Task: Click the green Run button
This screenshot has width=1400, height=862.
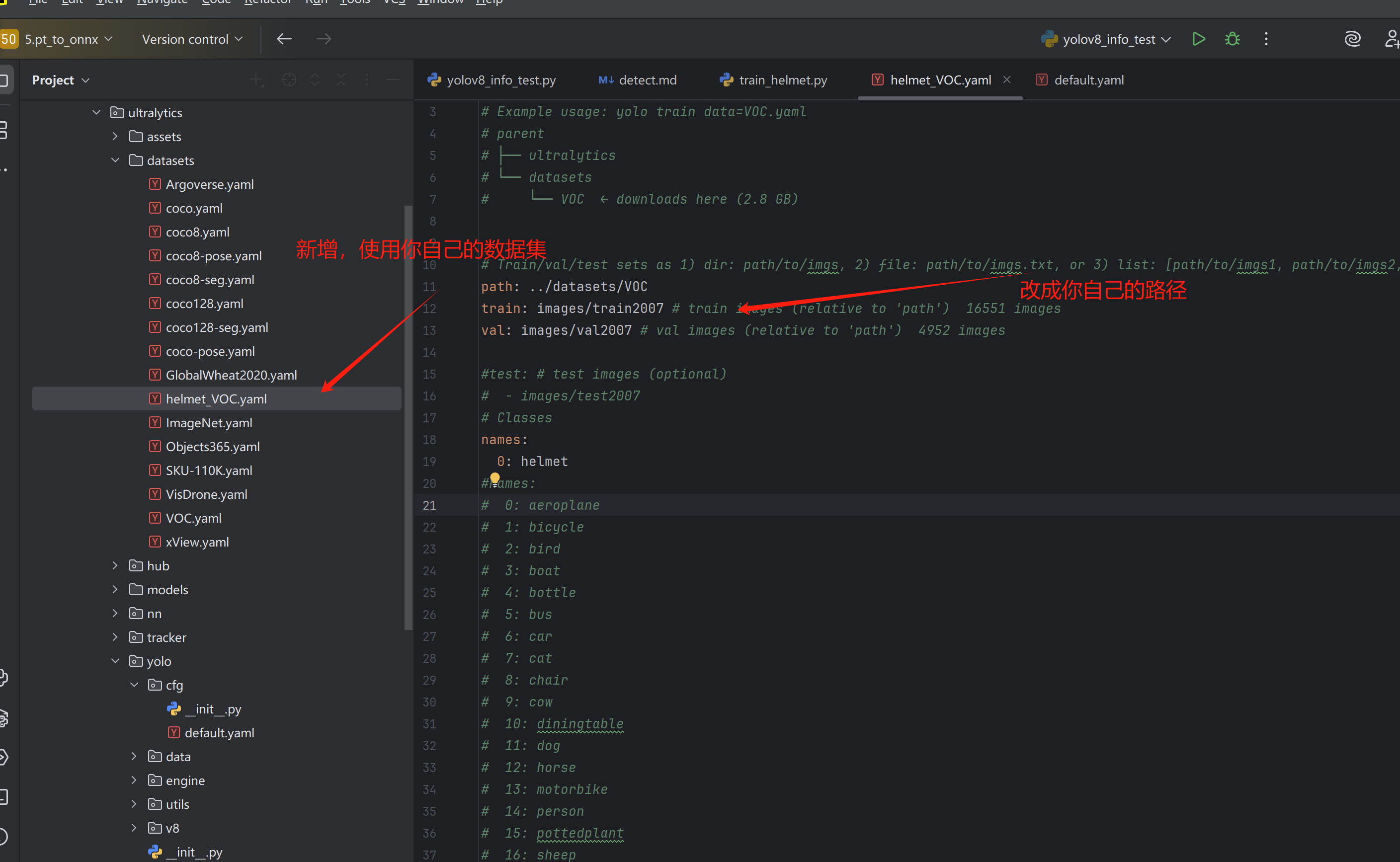Action: 1198,39
